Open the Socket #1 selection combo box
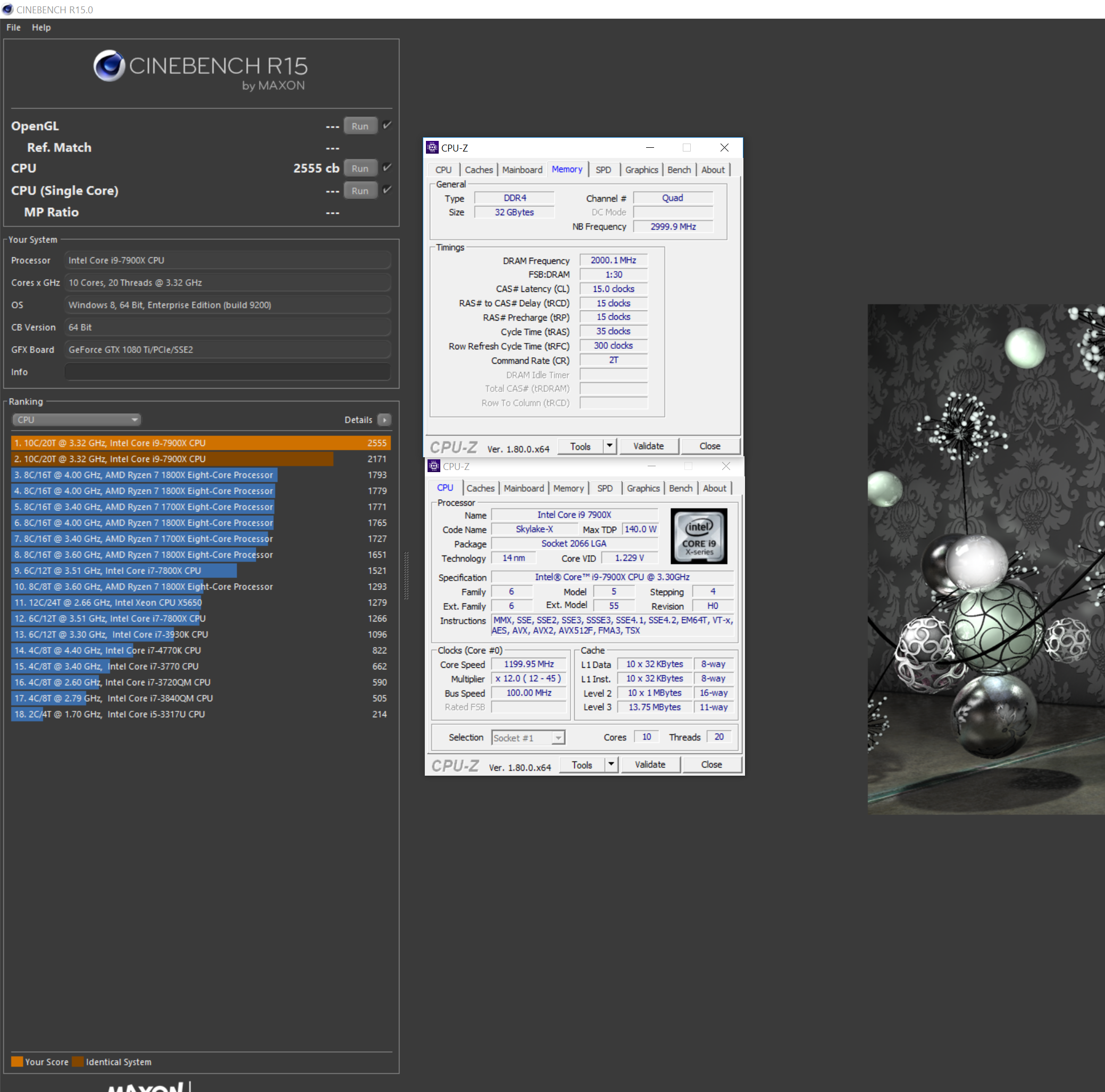Screen dimensions: 1105x1092 528,737
